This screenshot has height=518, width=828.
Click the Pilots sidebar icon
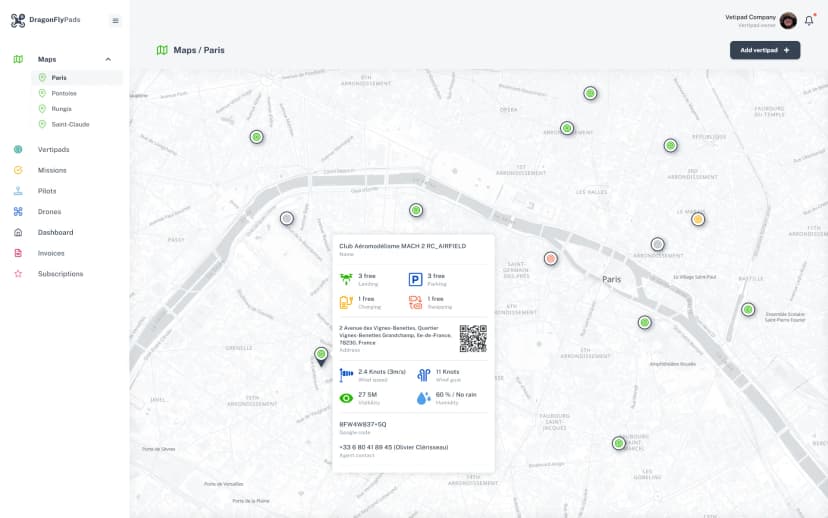[x=18, y=191]
